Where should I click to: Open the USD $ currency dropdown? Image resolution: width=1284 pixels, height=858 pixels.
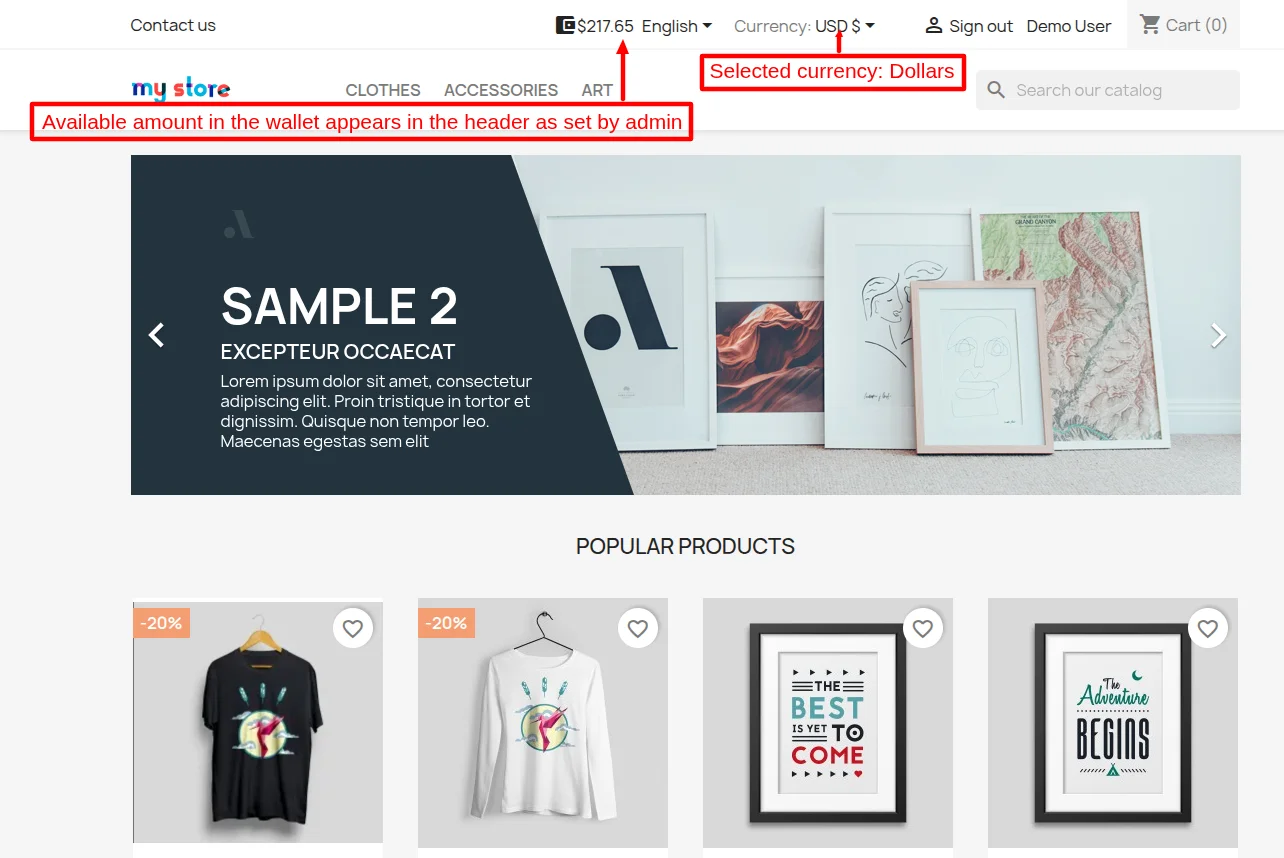tap(845, 26)
